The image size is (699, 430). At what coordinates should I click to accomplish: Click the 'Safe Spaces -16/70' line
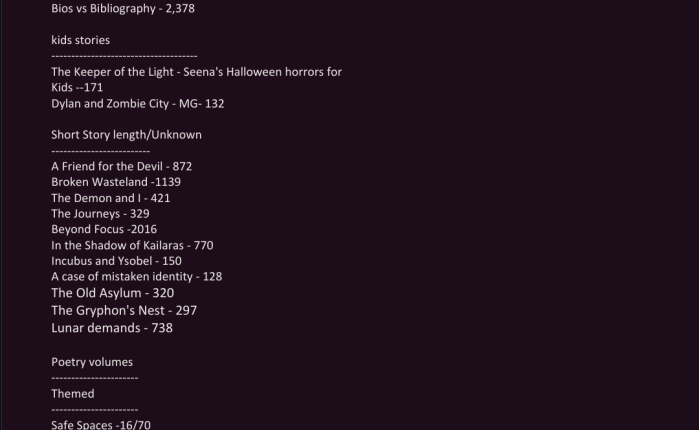click(x=101, y=425)
